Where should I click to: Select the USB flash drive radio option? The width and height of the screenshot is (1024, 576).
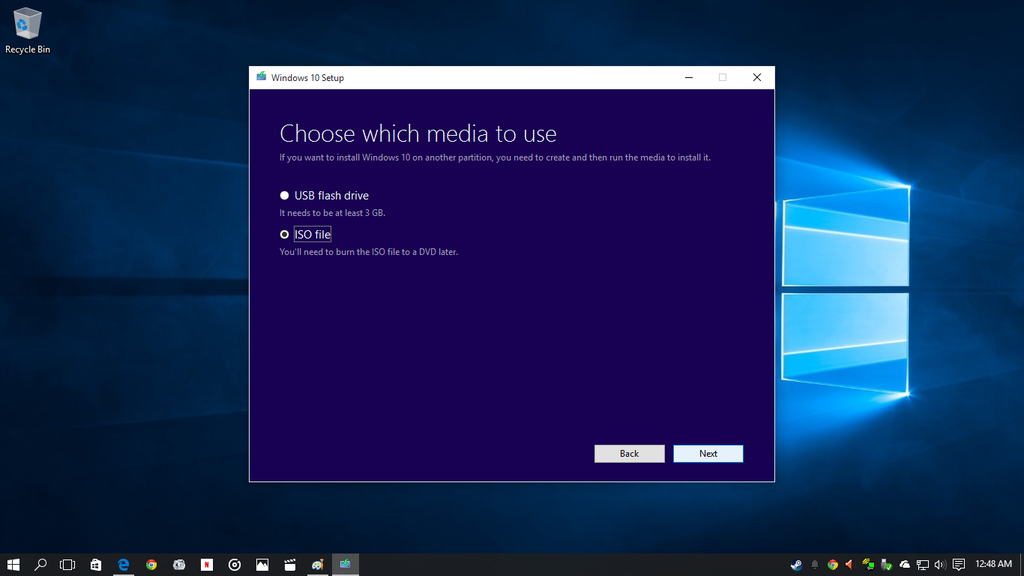point(285,196)
